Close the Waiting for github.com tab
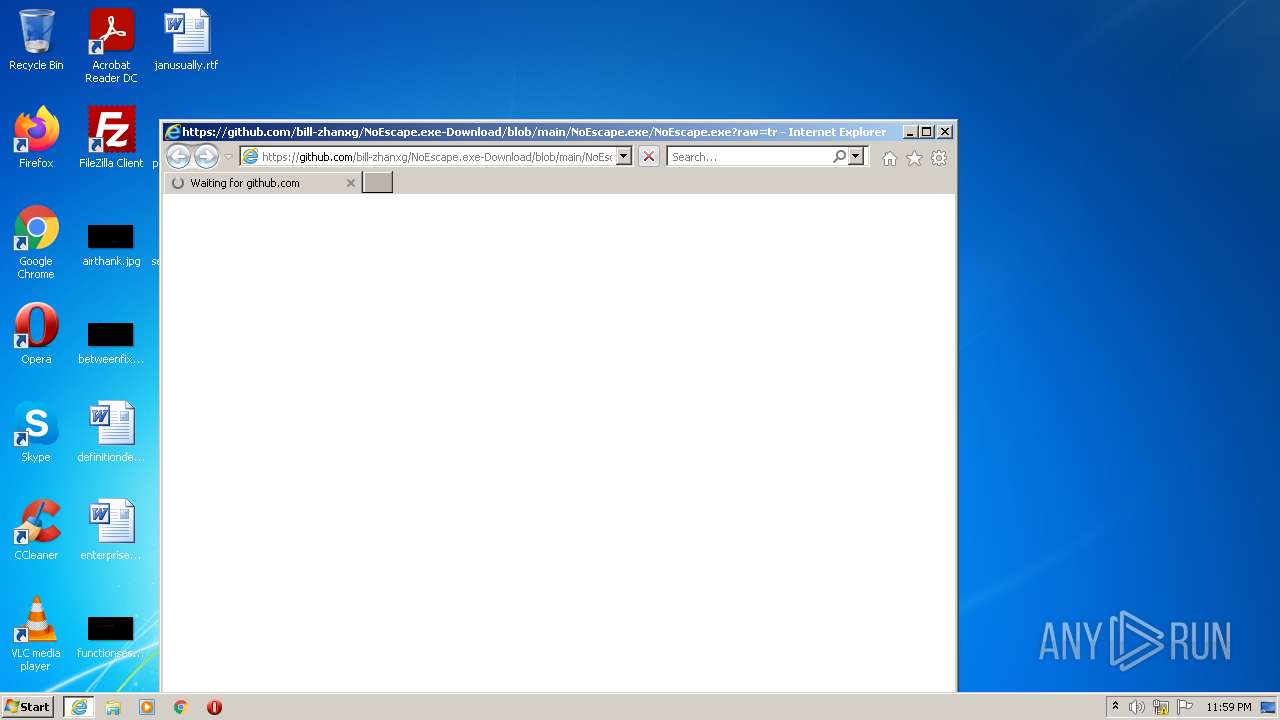 (350, 183)
